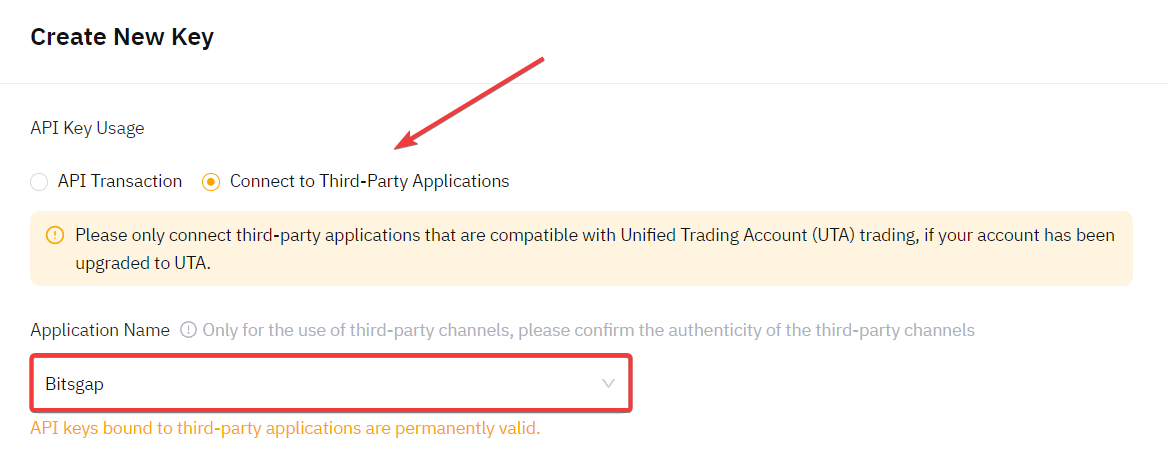This screenshot has height=468, width=1169.
Task: Click the "API Transaction" option label
Action: coord(120,181)
